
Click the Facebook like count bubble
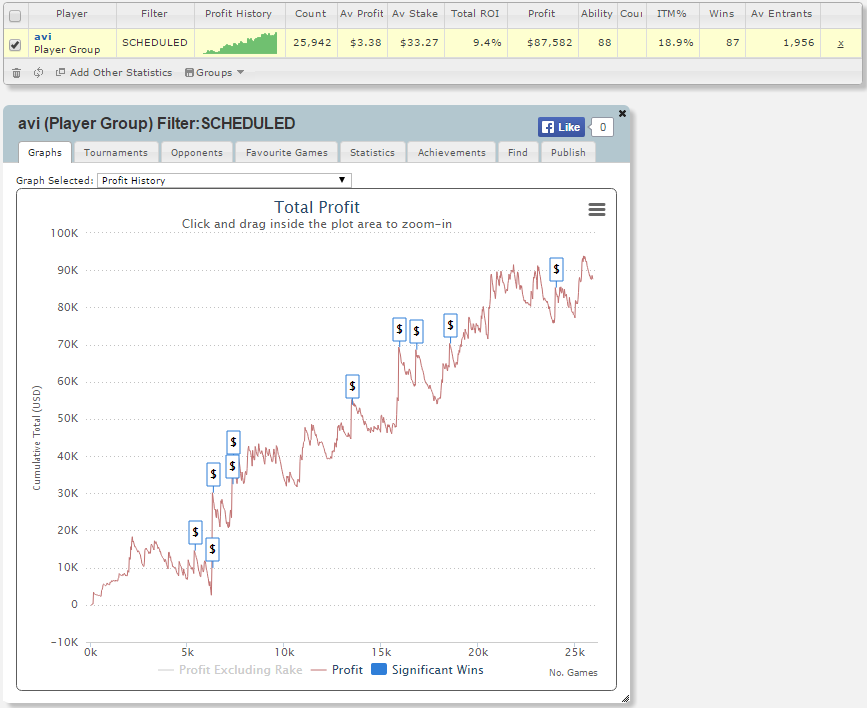(602, 127)
